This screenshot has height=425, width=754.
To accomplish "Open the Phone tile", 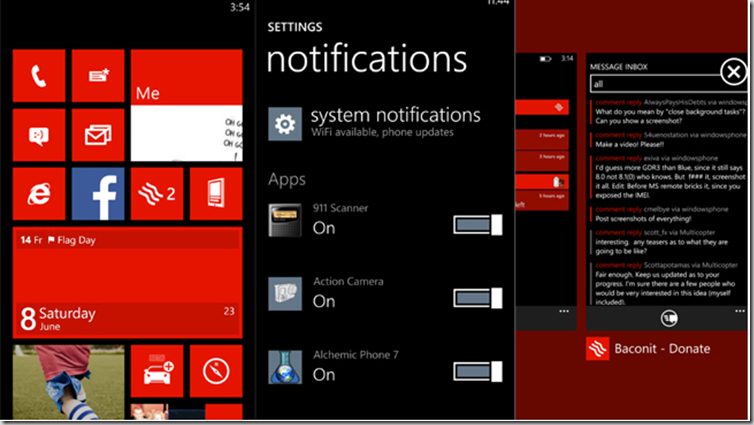I will tap(39, 75).
